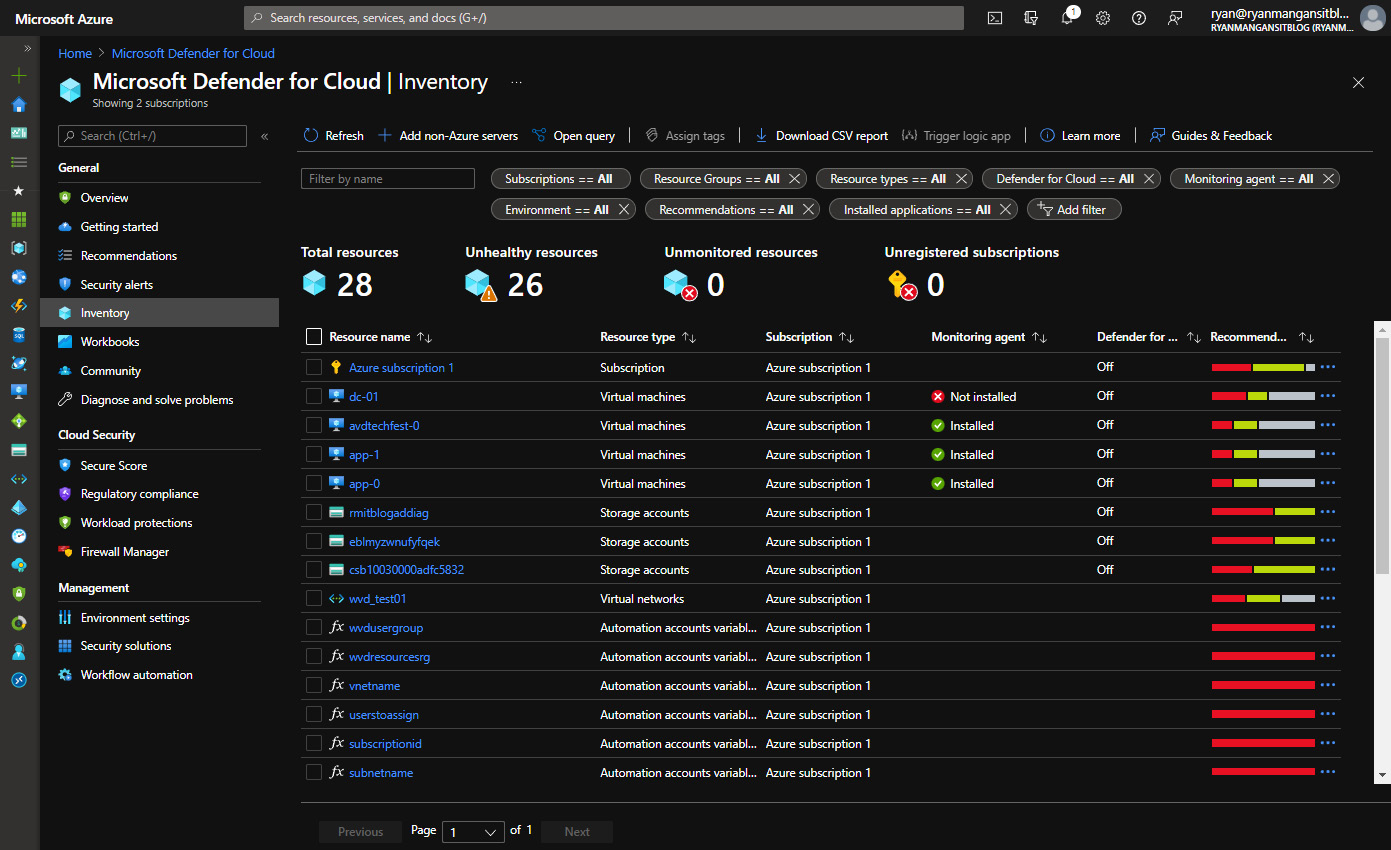This screenshot has height=850, width=1391.
Task: Check the box for dc-01
Action: [314, 397]
